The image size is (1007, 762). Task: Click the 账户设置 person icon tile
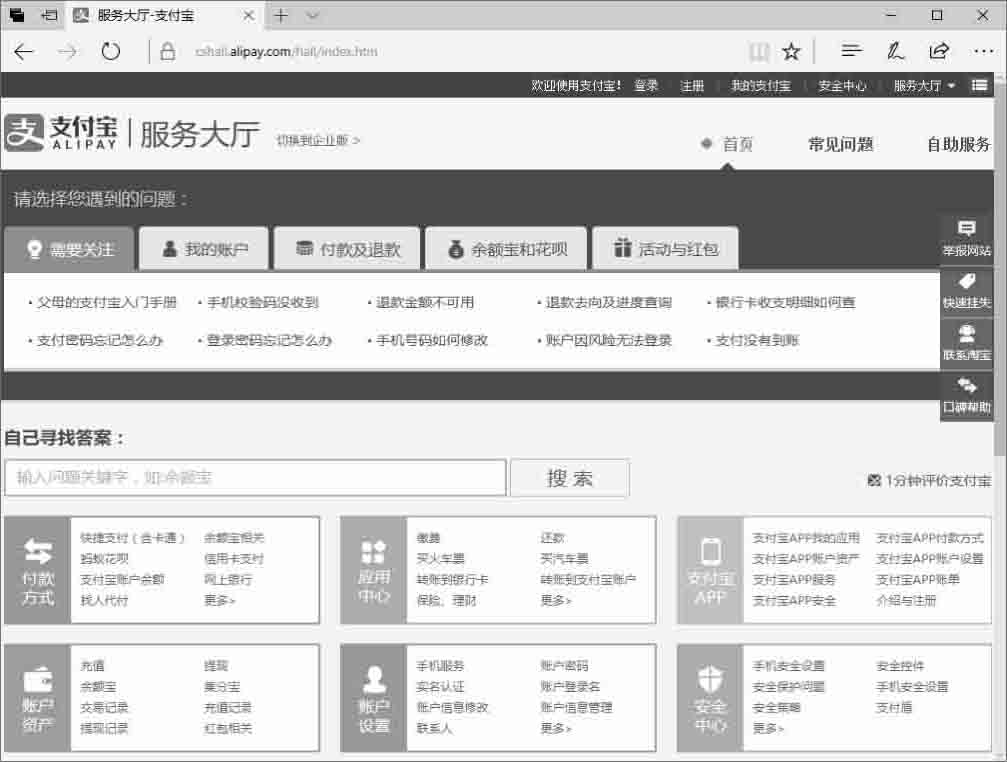pos(374,698)
